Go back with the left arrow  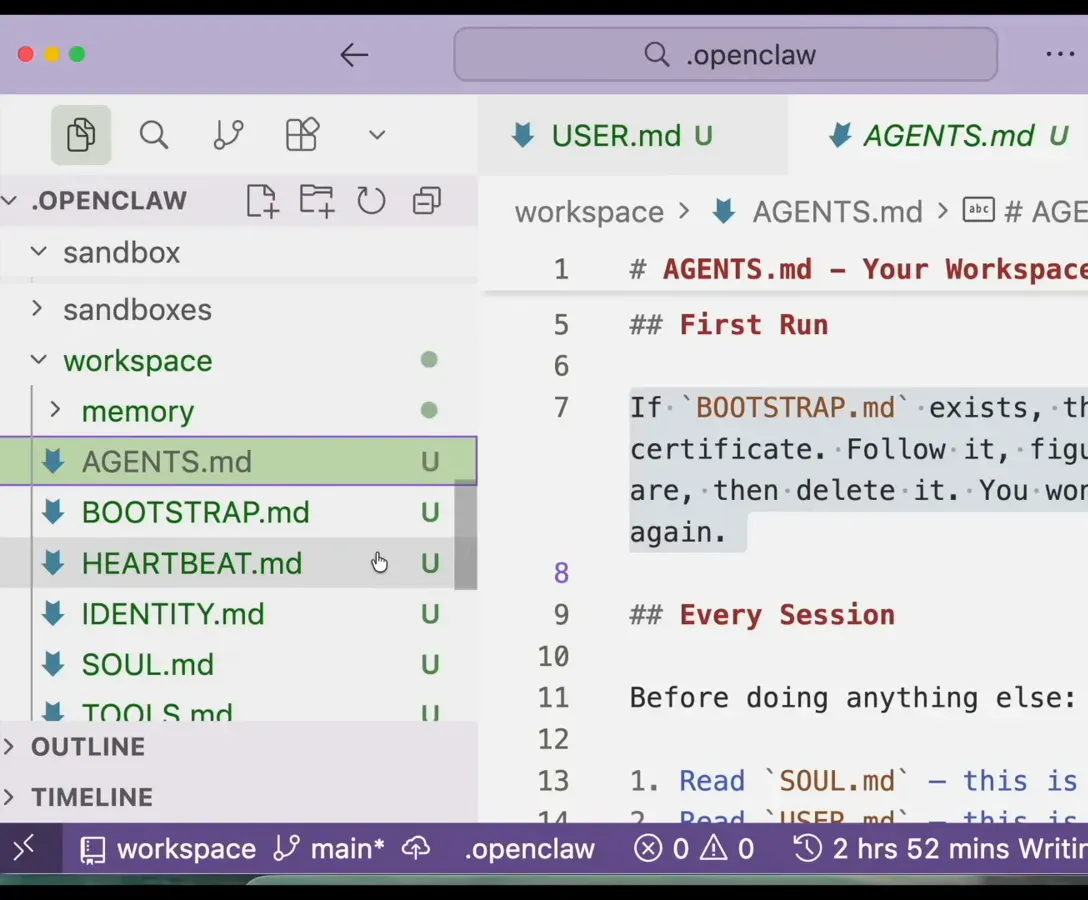pyautogui.click(x=354, y=55)
